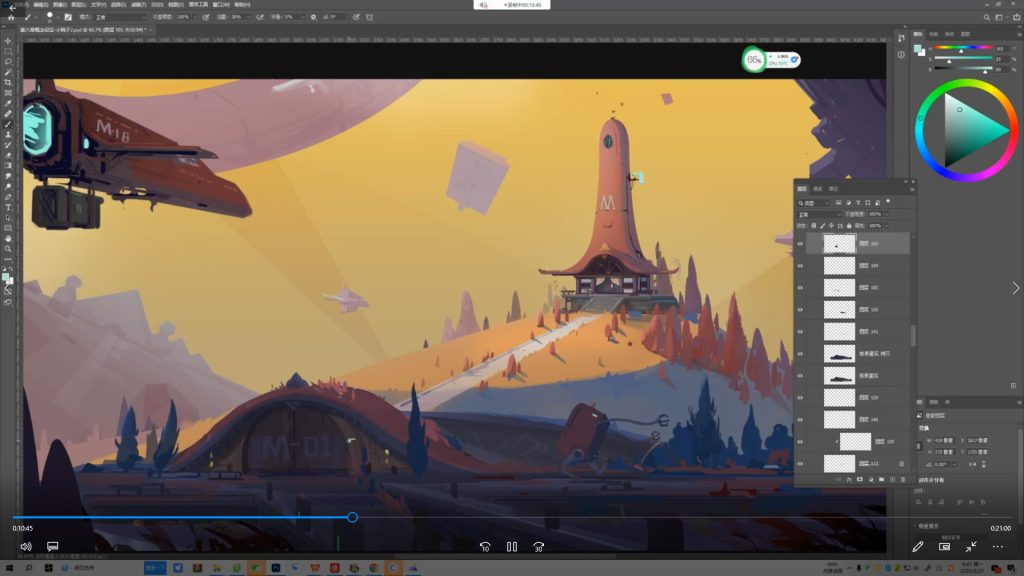Select the Type tool in toolbar
The image size is (1024, 576).
[8, 207]
